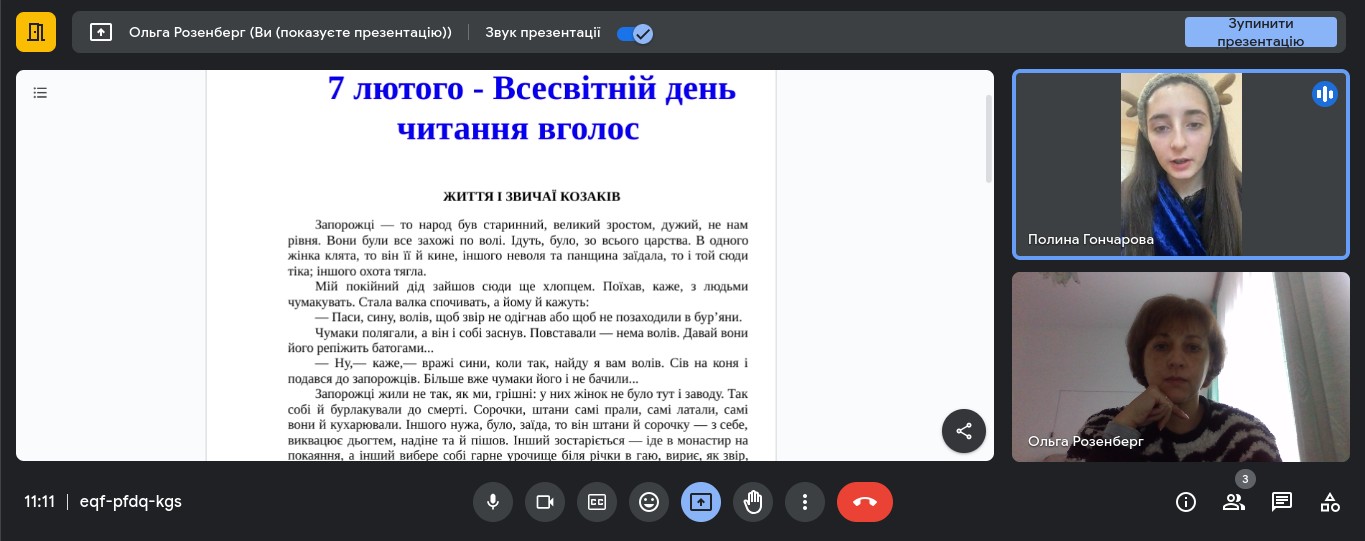Show the participants list

pos(1234,502)
